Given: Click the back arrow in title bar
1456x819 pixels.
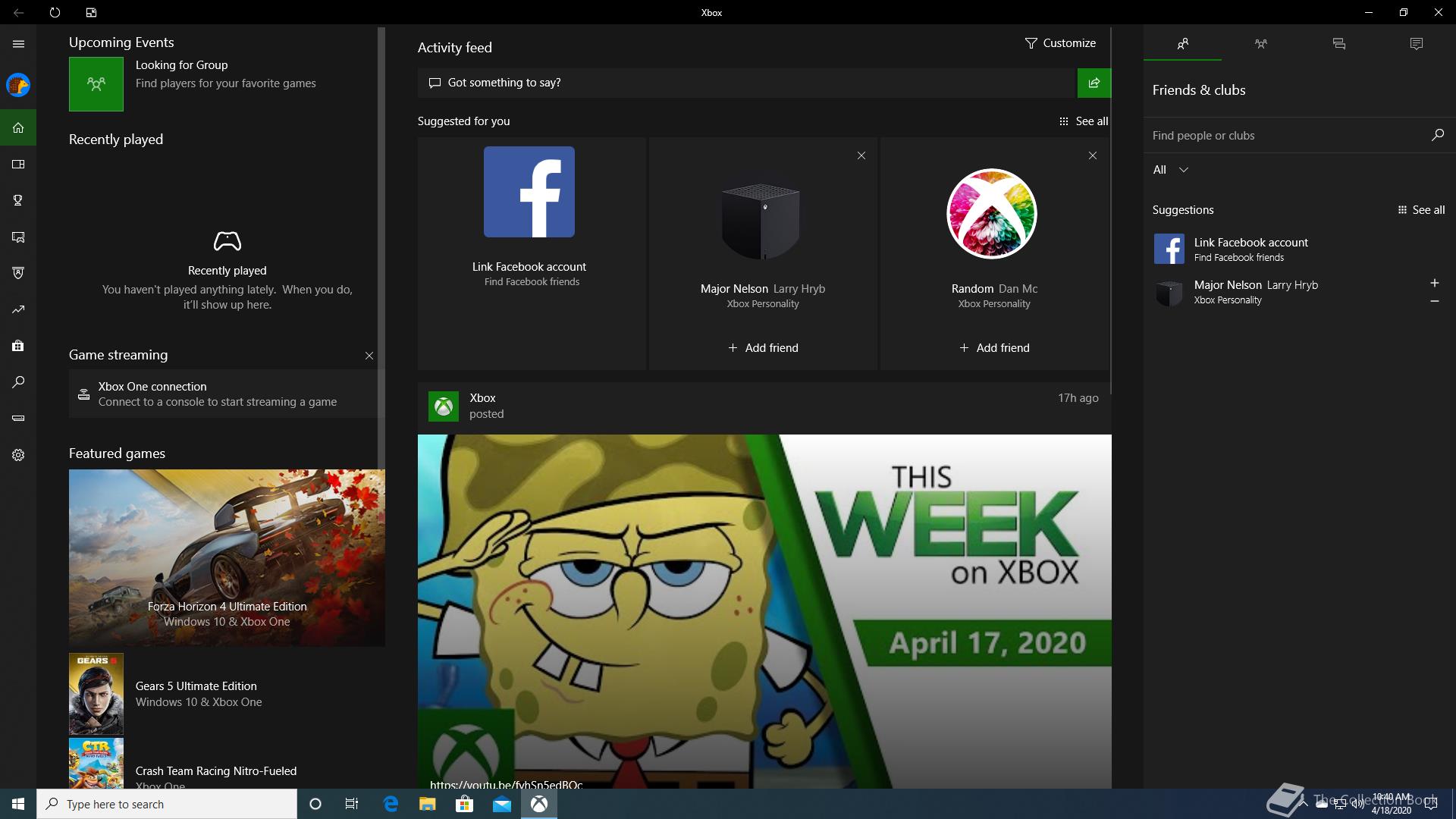Looking at the screenshot, I should pyautogui.click(x=18, y=12).
